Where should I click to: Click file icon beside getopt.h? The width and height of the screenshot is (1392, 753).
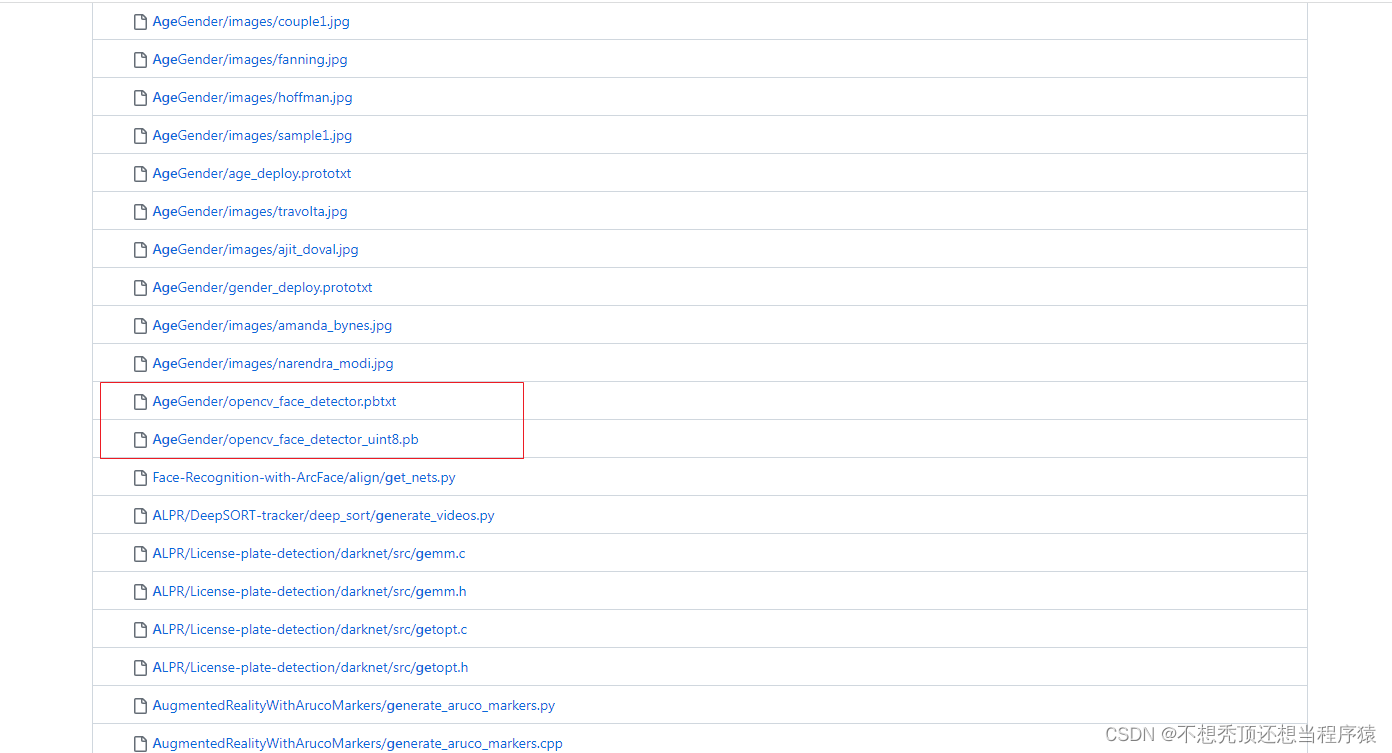[x=141, y=667]
